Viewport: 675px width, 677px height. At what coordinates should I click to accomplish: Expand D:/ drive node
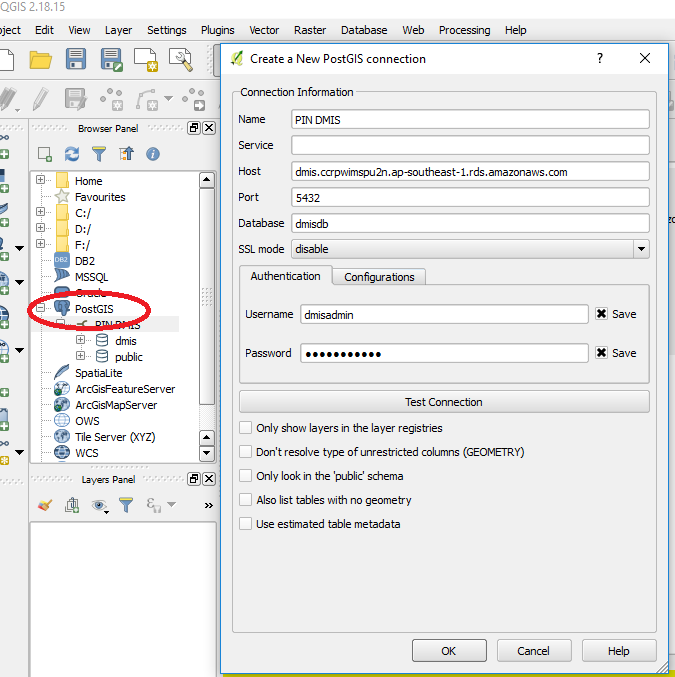coord(40,227)
